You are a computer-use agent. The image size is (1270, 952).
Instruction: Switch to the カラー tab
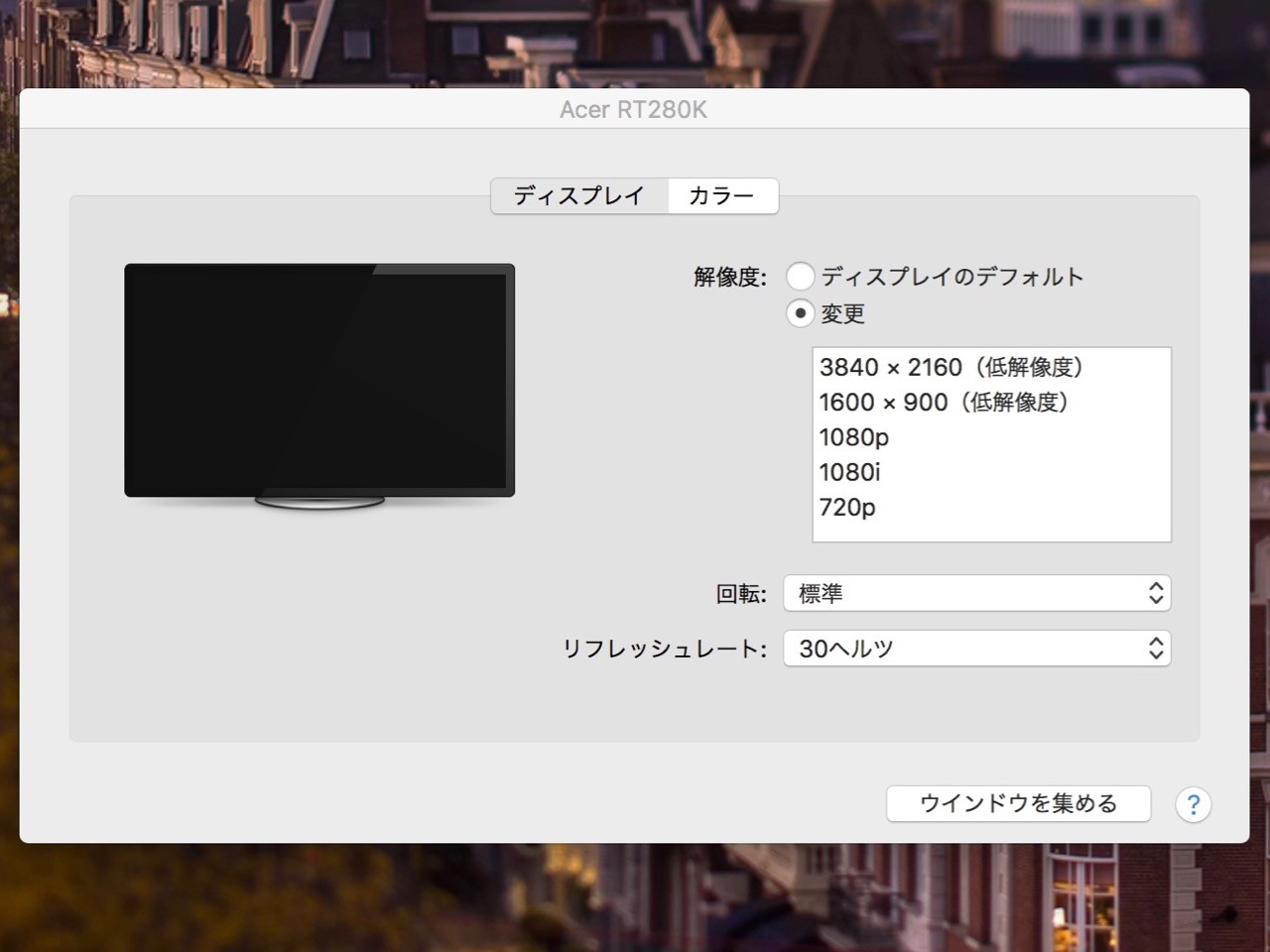722,196
